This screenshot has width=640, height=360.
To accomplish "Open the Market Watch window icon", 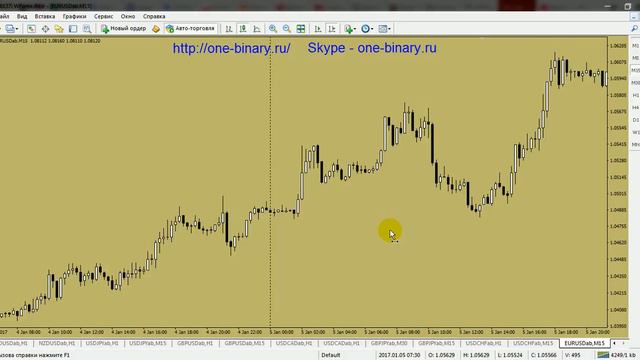I will [31, 29].
